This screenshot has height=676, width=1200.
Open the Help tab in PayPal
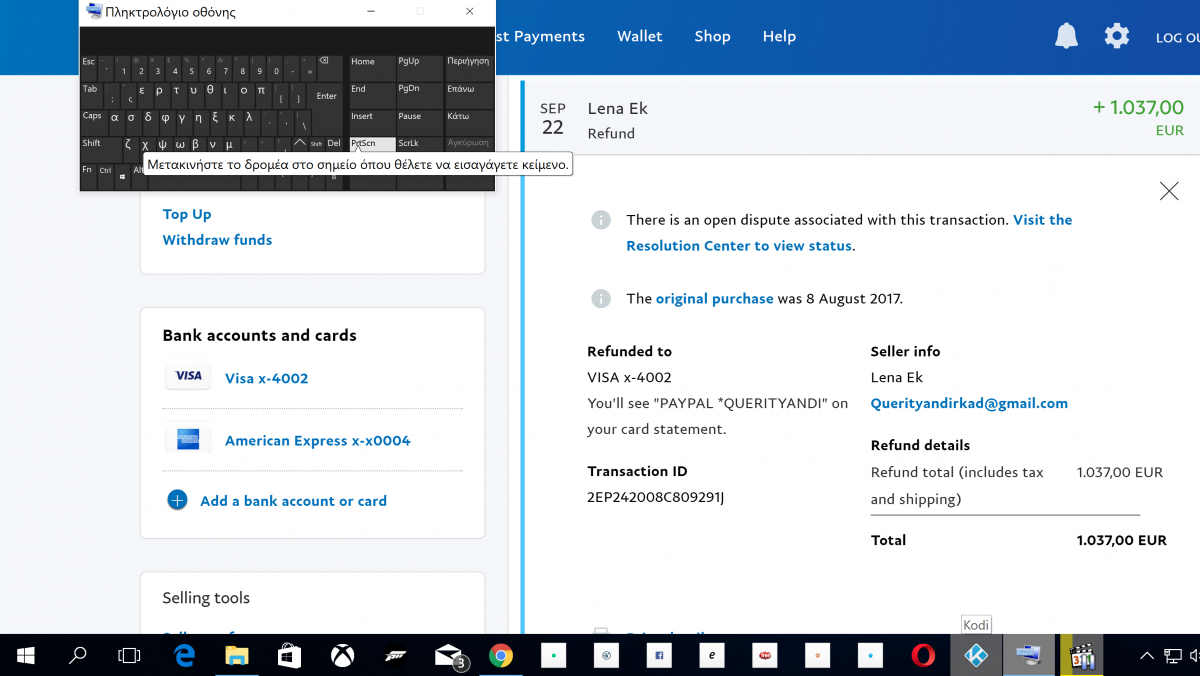[779, 36]
